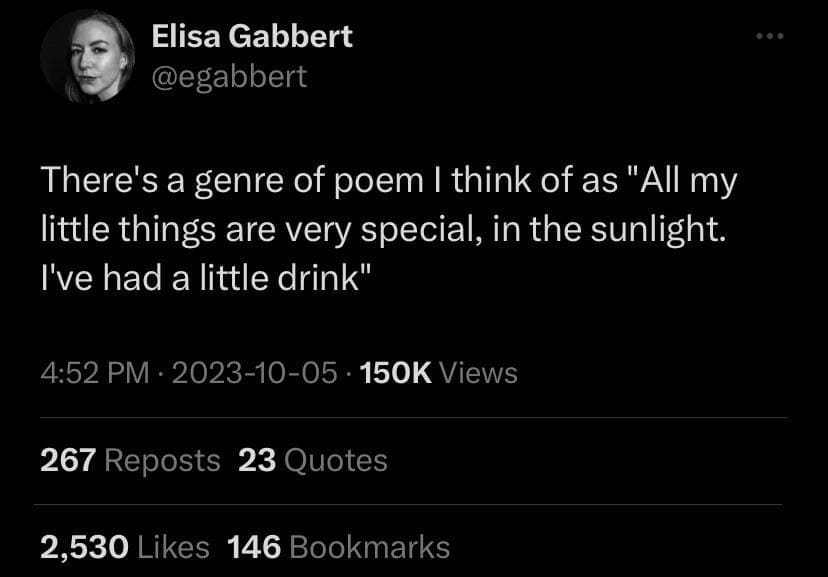Image resolution: width=828 pixels, height=577 pixels.
Task: Click the "I've had a little drink" line
Action: coord(200,278)
